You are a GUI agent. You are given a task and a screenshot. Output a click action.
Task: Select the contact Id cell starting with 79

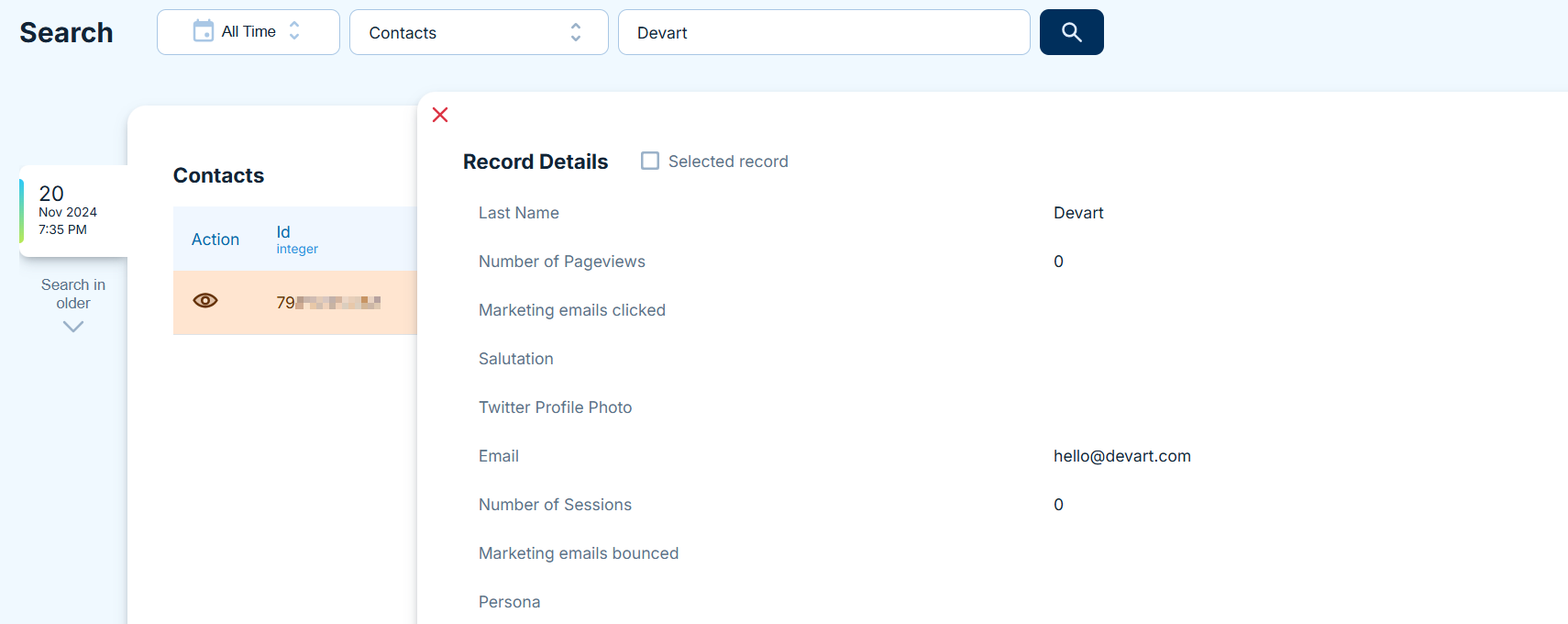coord(328,302)
